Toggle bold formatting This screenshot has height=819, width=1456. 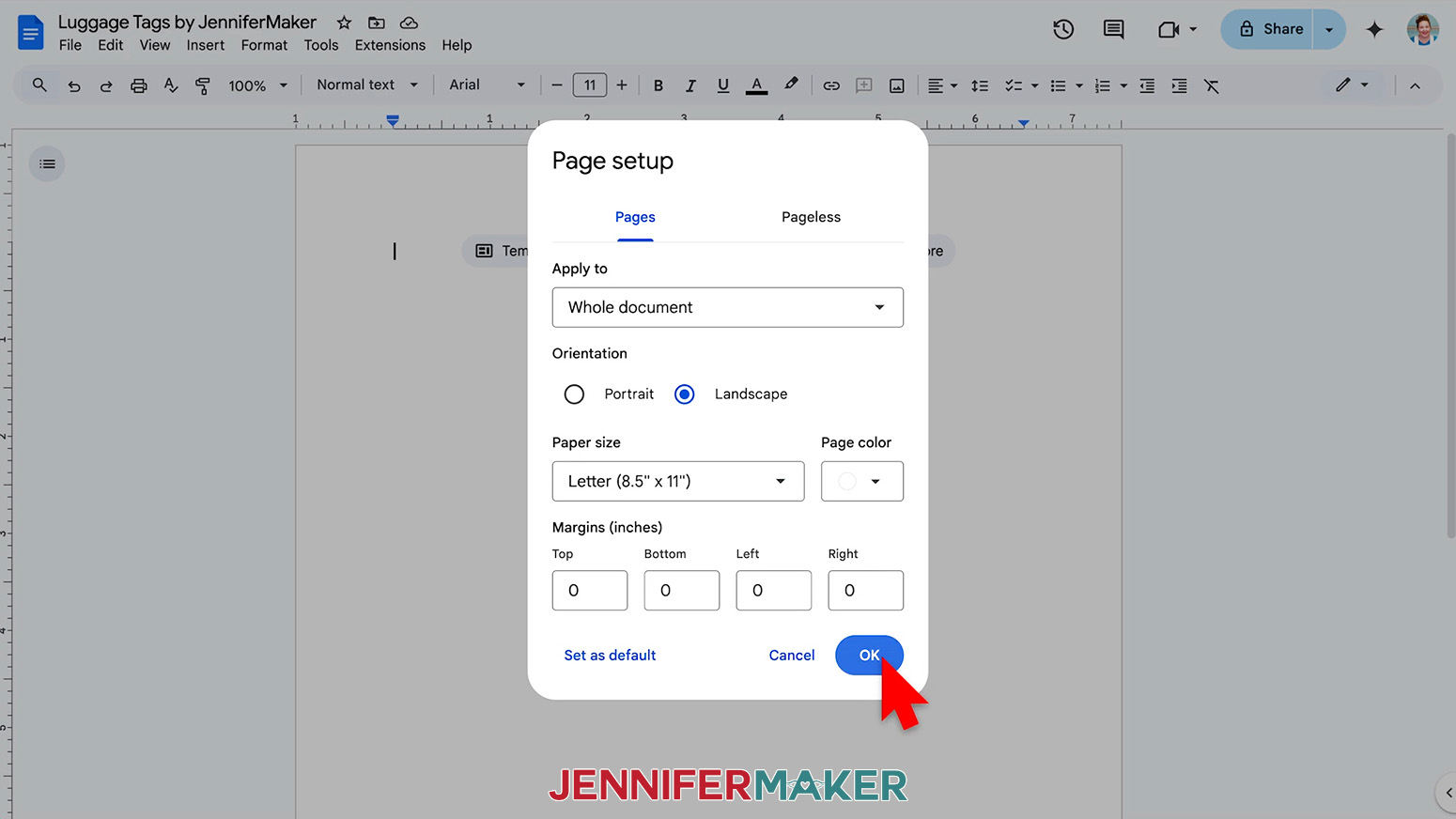click(x=658, y=85)
